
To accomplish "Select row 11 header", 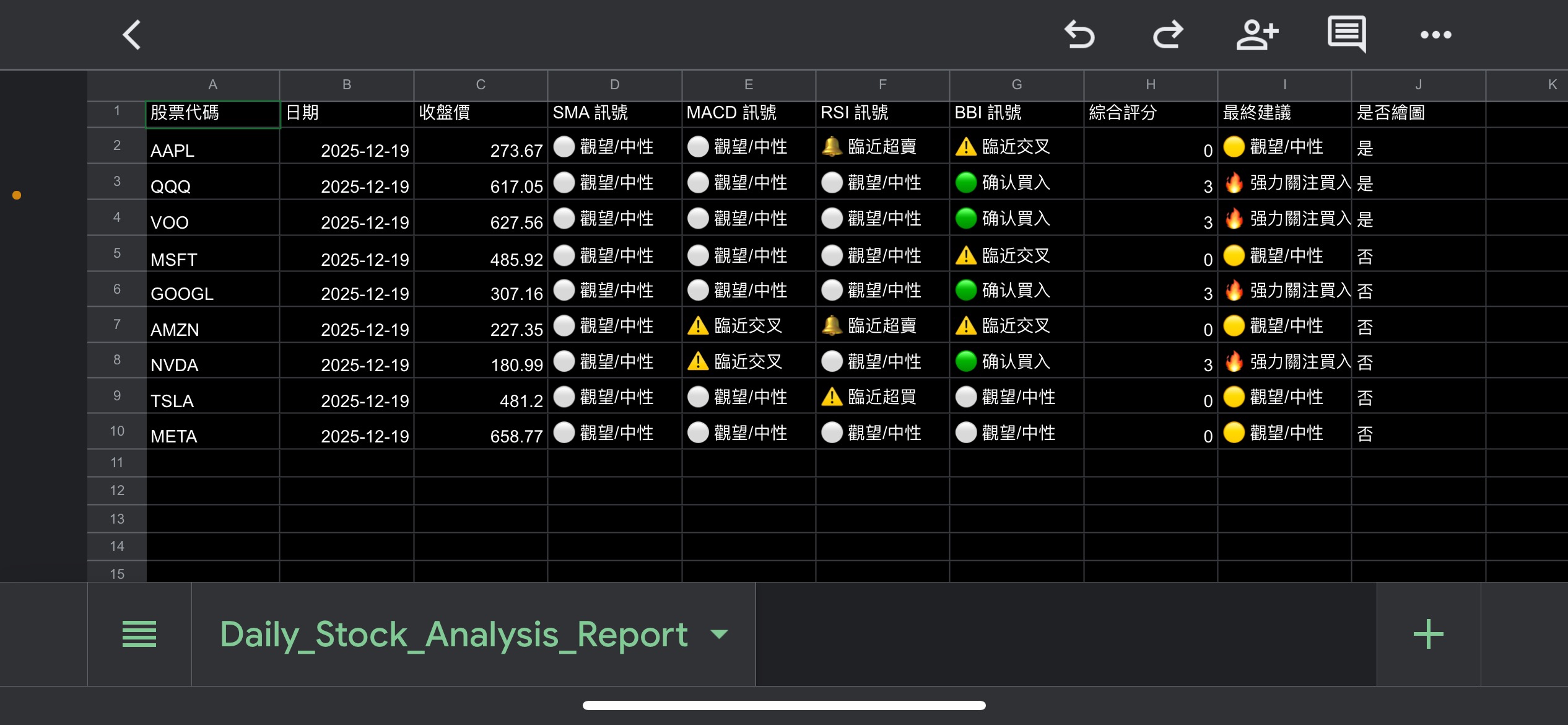I will click(x=117, y=463).
